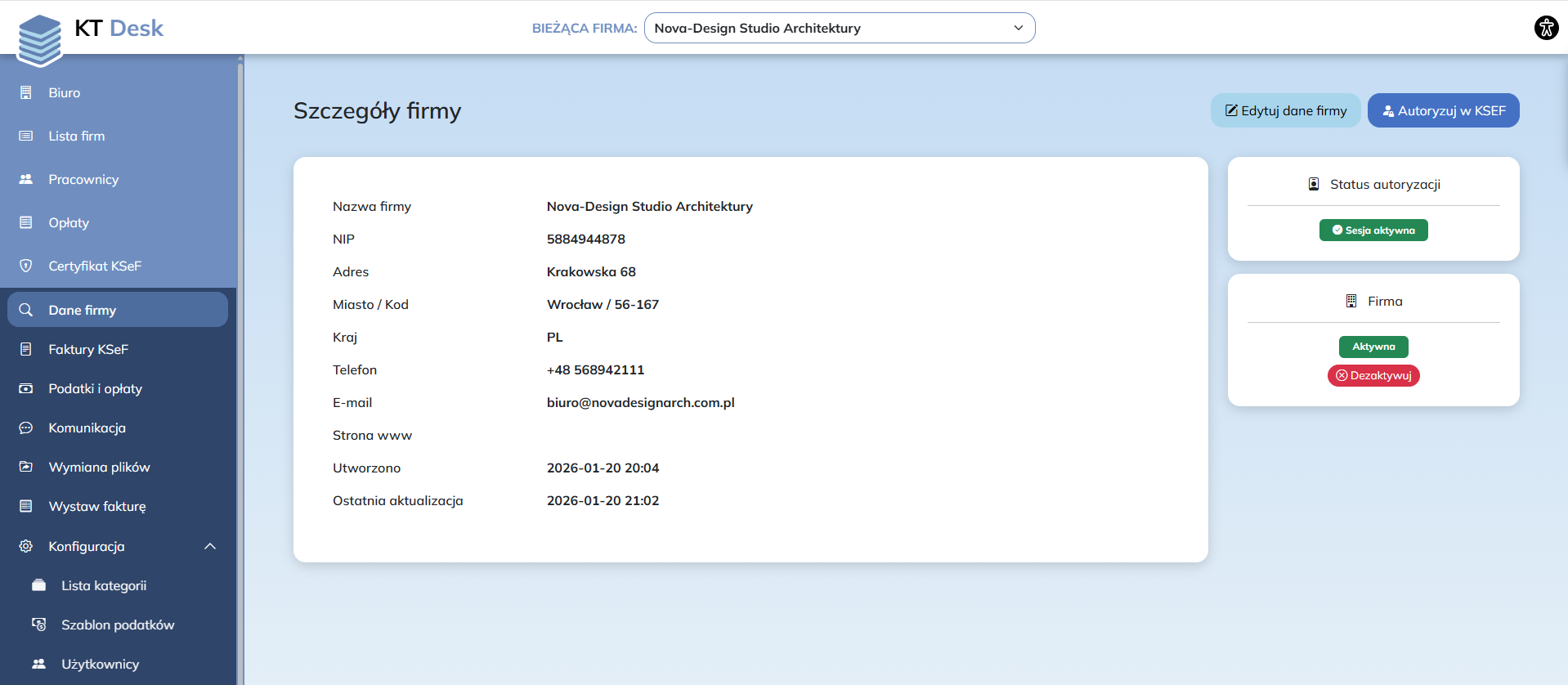1568x685 pixels.
Task: Click the Pracownicy people icon
Action: (26, 179)
